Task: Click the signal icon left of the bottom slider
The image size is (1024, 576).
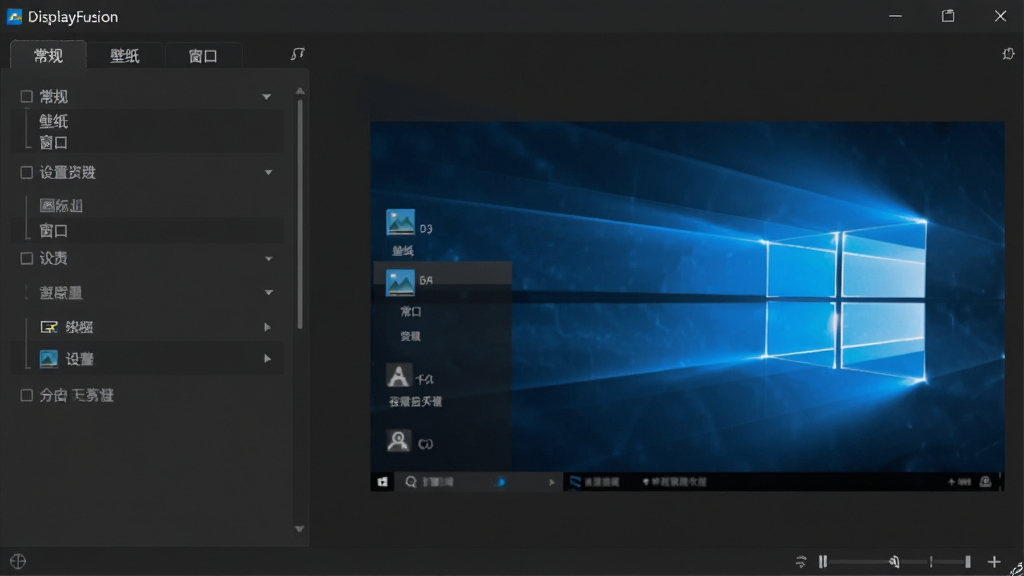Action: 801,562
